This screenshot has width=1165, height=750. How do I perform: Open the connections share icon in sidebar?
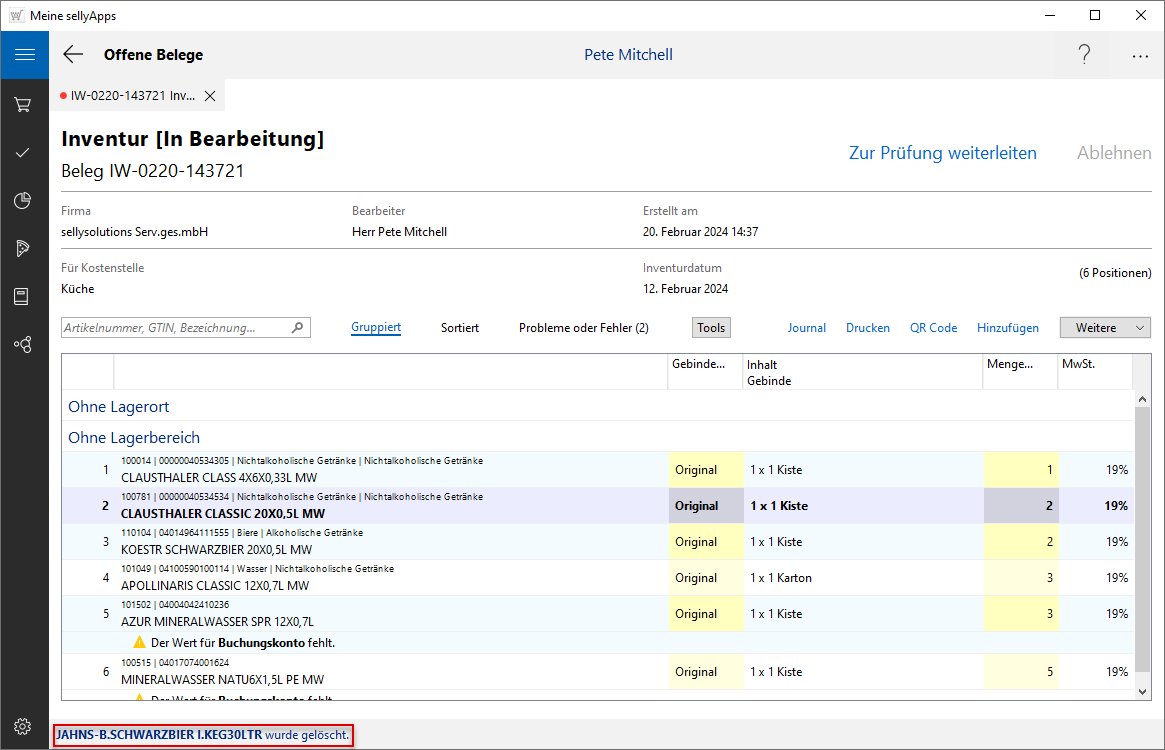coord(24,344)
